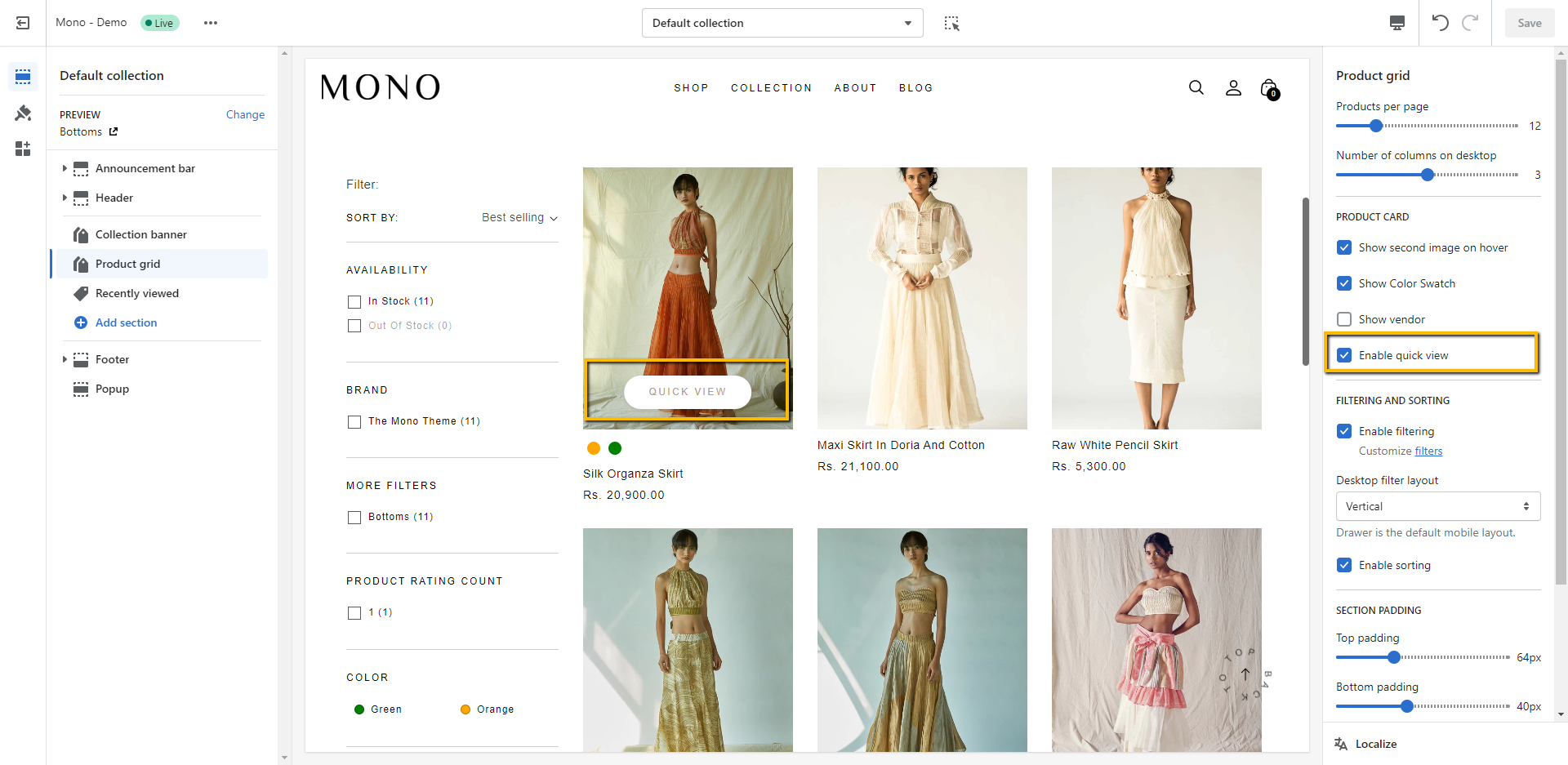
Task: Check The Mono Theme brand filter
Action: tap(354, 422)
